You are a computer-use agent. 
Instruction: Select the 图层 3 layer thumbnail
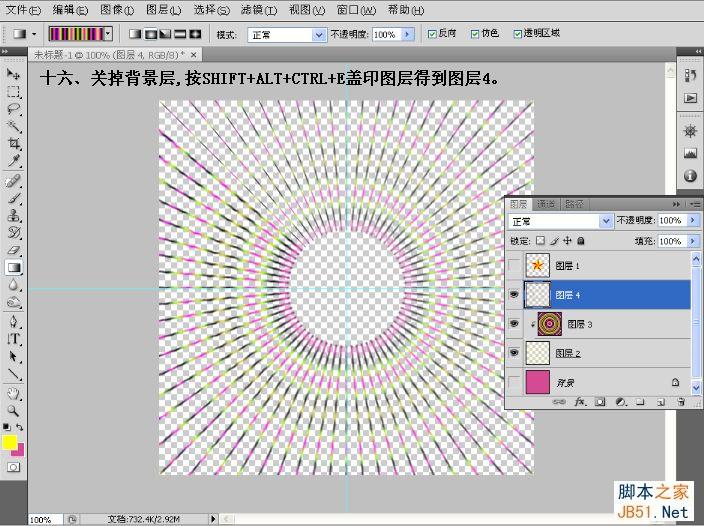pos(550,324)
